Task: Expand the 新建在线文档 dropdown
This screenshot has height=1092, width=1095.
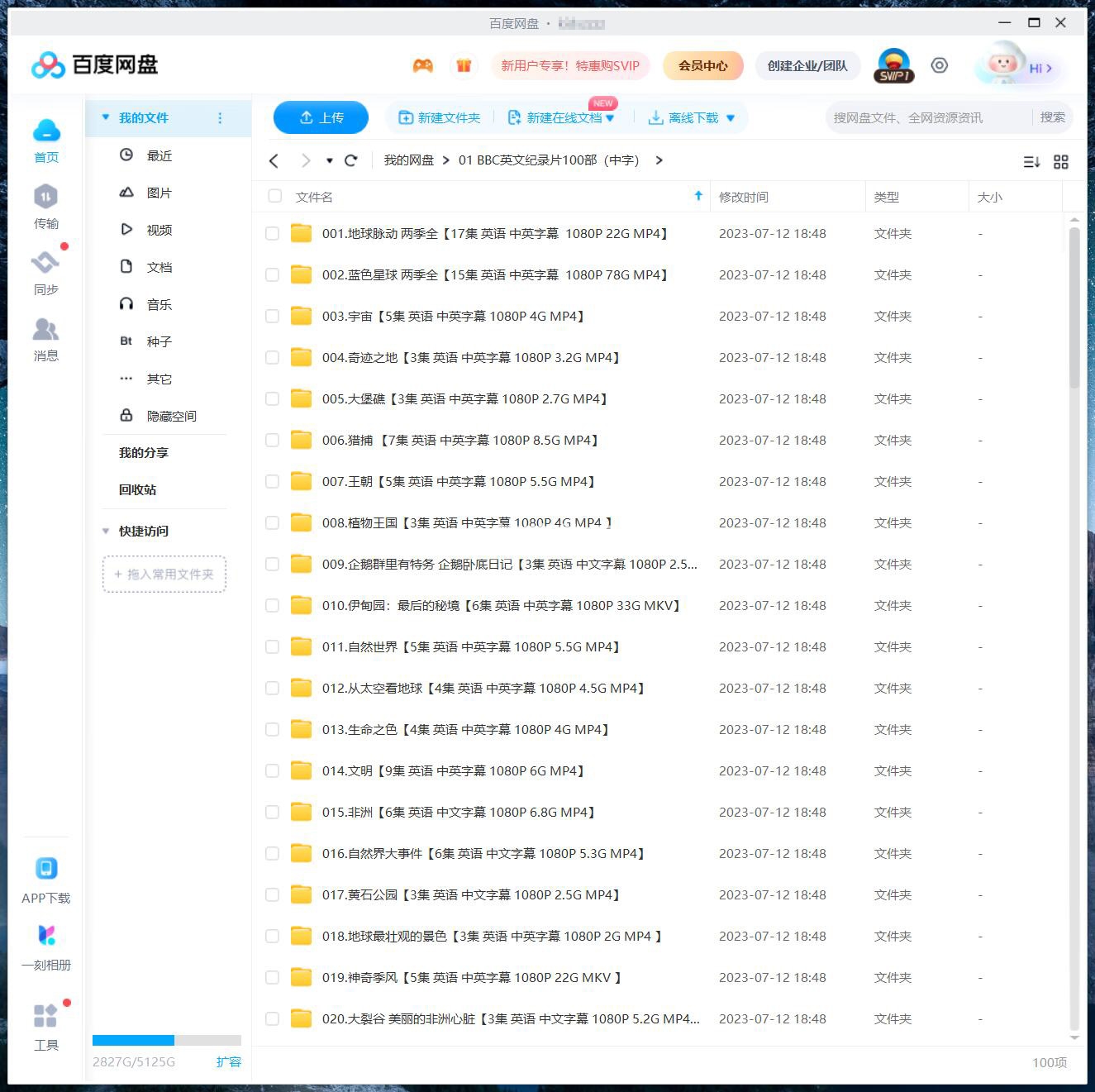Action: pos(610,117)
